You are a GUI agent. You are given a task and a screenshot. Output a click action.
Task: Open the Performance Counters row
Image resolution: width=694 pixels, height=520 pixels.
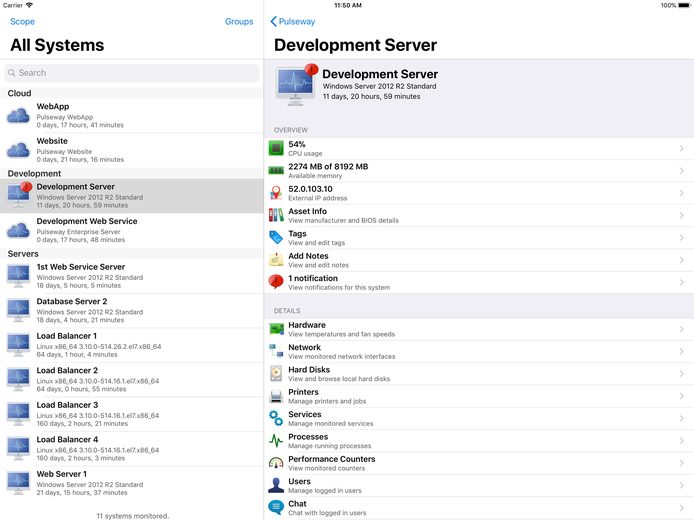[x=479, y=463]
